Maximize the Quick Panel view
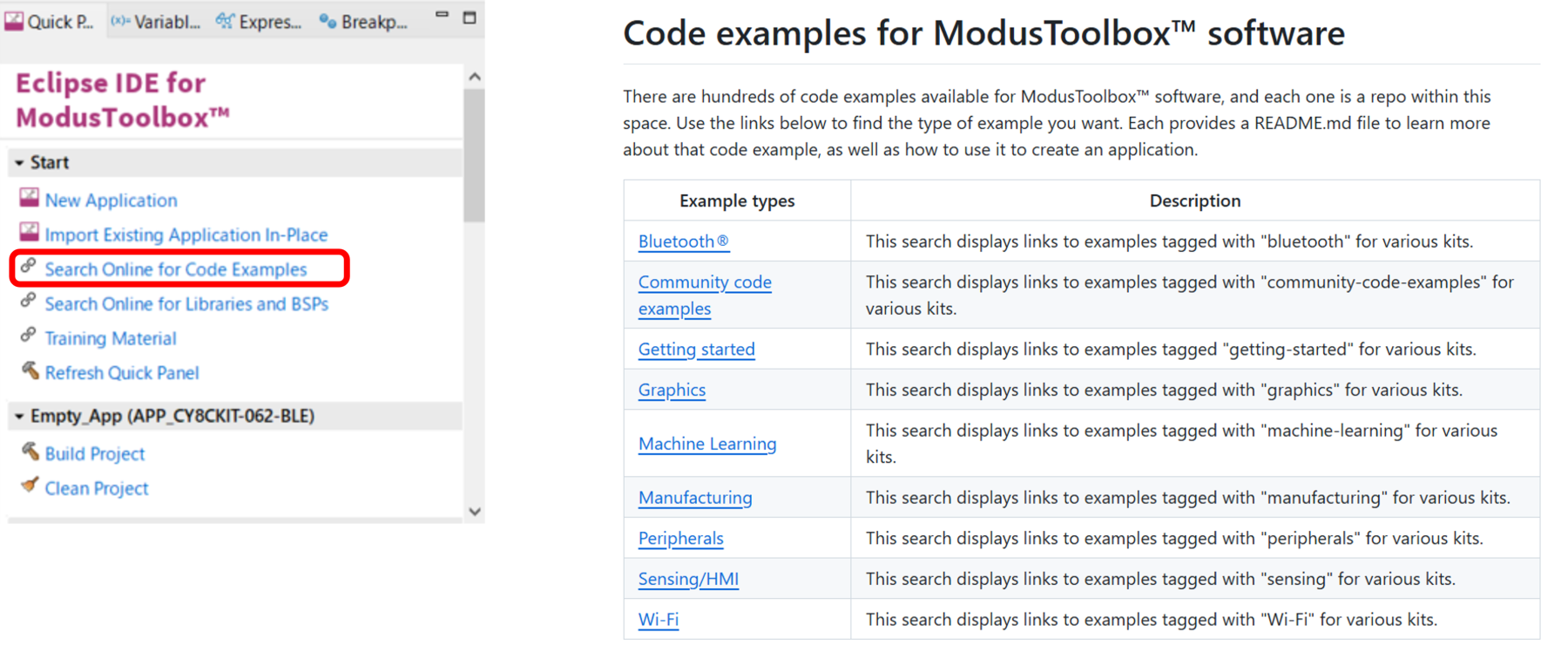 [x=470, y=17]
